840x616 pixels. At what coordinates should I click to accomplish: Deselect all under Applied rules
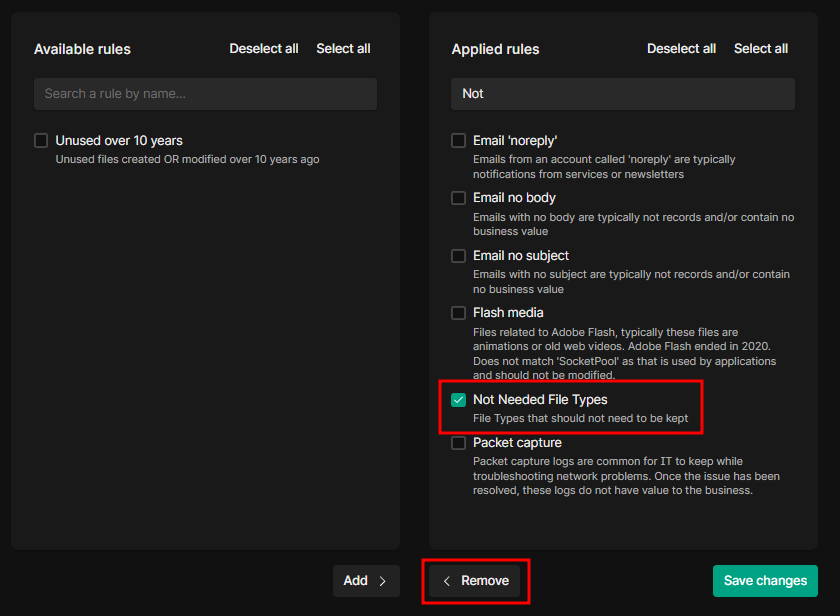tap(681, 49)
